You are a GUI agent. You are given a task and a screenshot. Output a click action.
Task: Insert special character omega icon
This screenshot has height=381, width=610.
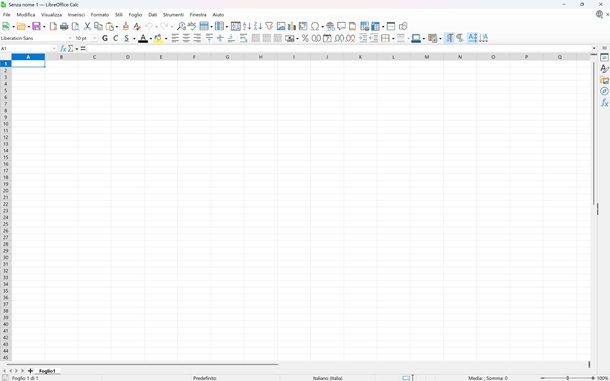[x=315, y=26]
